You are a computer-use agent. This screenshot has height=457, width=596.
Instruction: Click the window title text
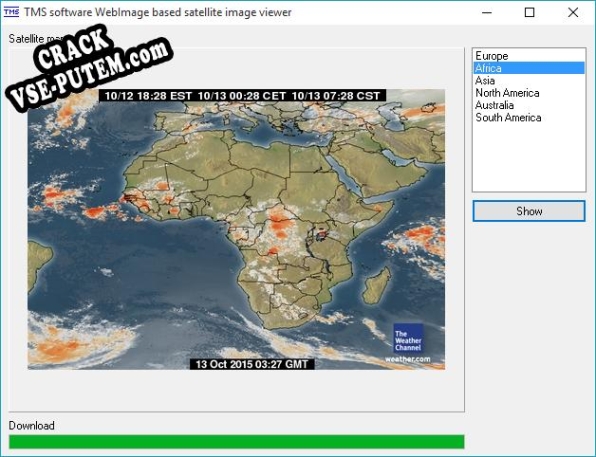pos(158,12)
